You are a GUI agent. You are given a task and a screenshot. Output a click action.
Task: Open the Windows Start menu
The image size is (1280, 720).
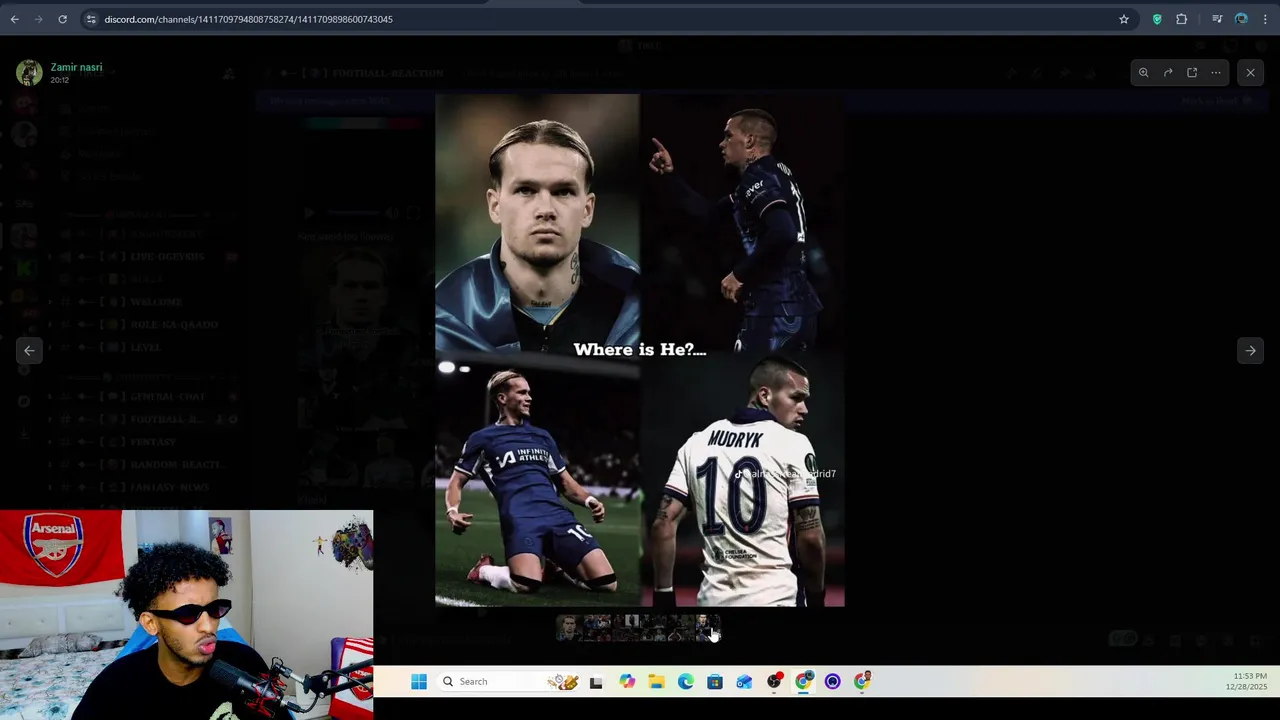pyautogui.click(x=419, y=681)
